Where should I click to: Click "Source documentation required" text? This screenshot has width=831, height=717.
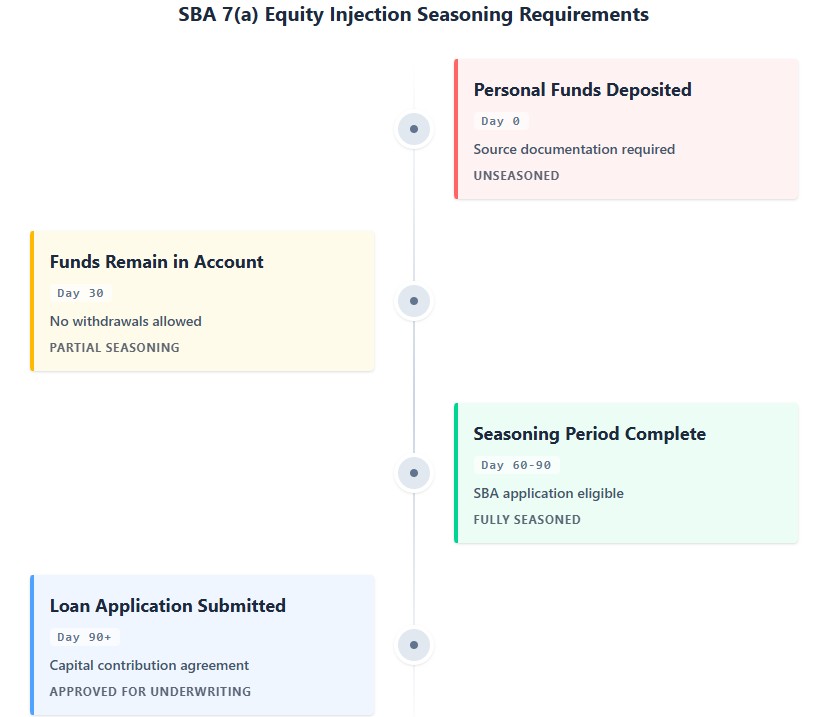pos(574,149)
